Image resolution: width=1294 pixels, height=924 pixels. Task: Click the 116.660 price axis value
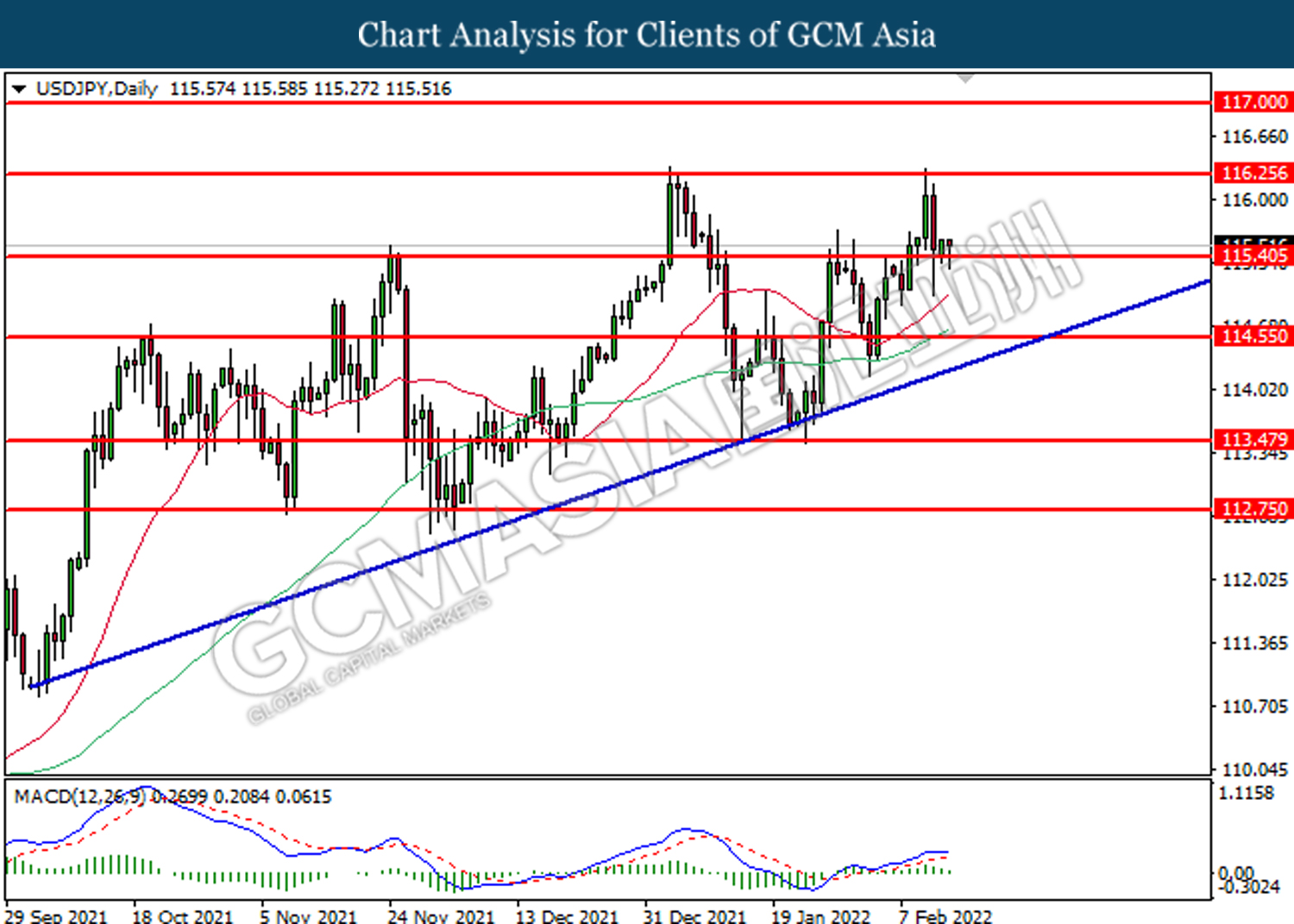coord(1255,136)
